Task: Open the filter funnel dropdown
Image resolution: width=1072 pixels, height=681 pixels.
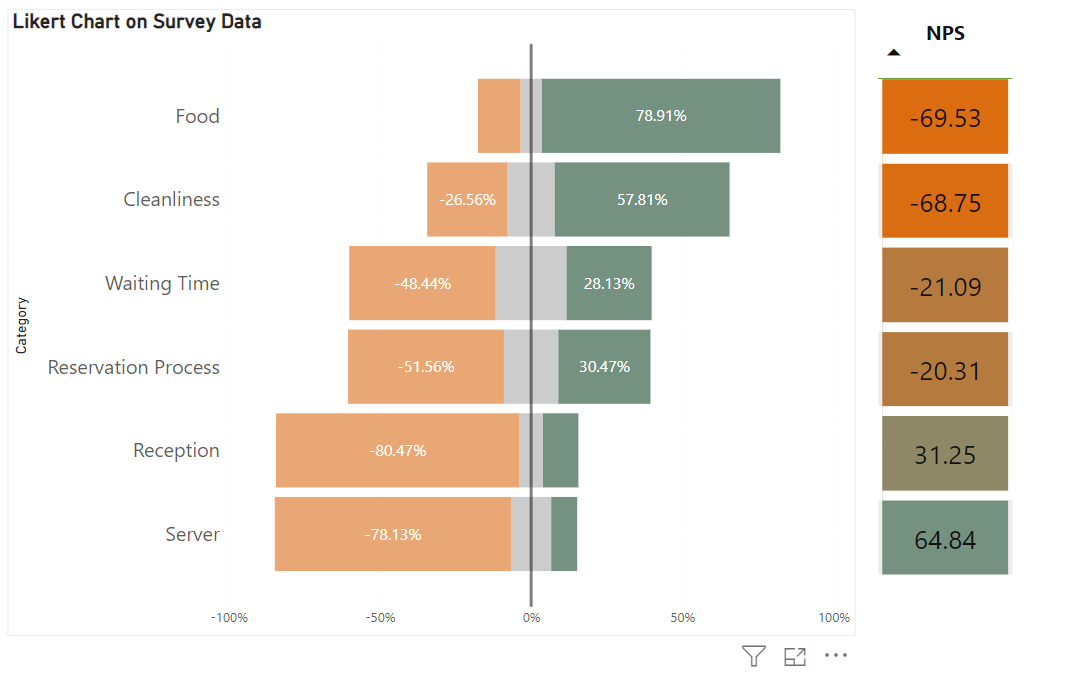Action: tap(753, 655)
